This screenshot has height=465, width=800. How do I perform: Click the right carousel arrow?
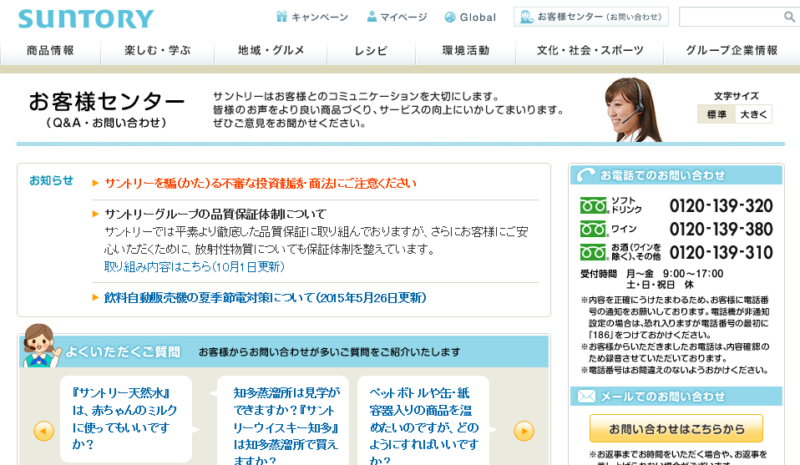point(524,431)
